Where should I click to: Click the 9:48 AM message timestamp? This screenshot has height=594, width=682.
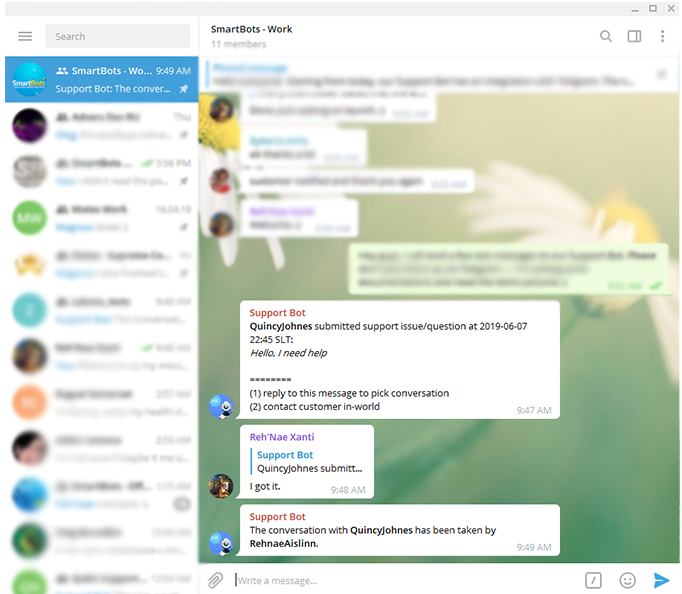click(x=348, y=490)
